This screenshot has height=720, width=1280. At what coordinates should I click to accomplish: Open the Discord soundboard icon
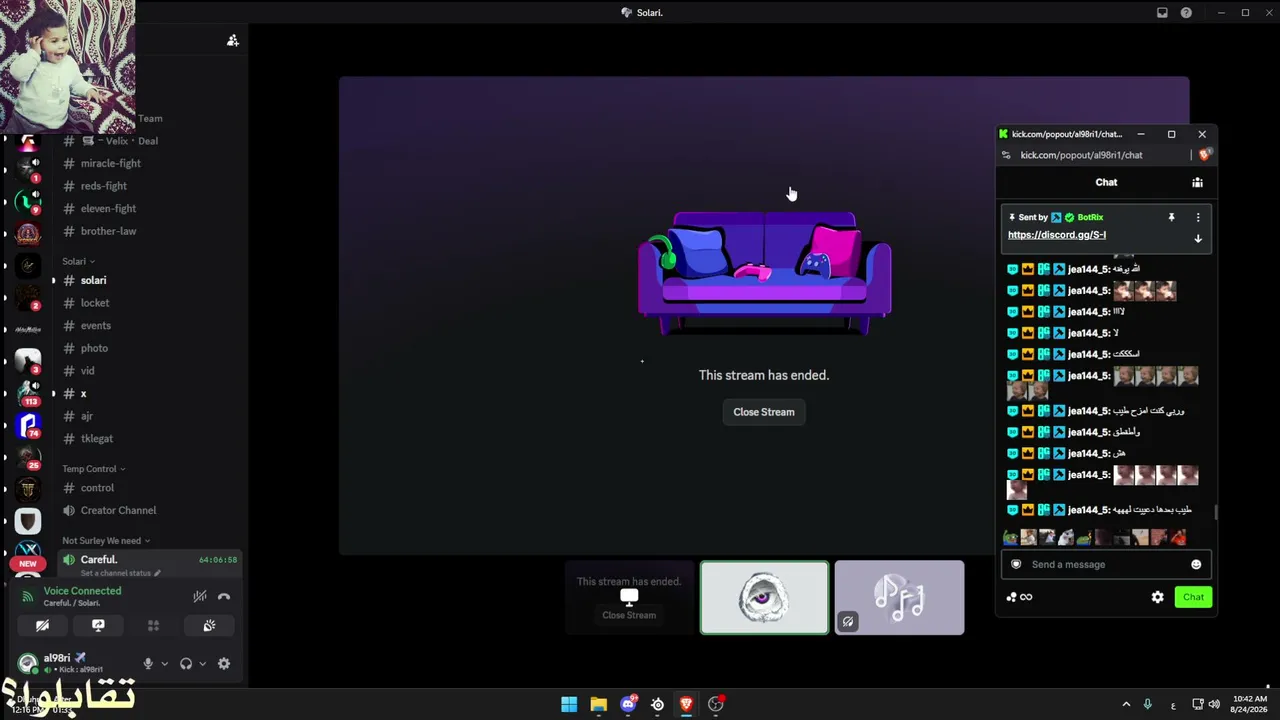coord(209,625)
